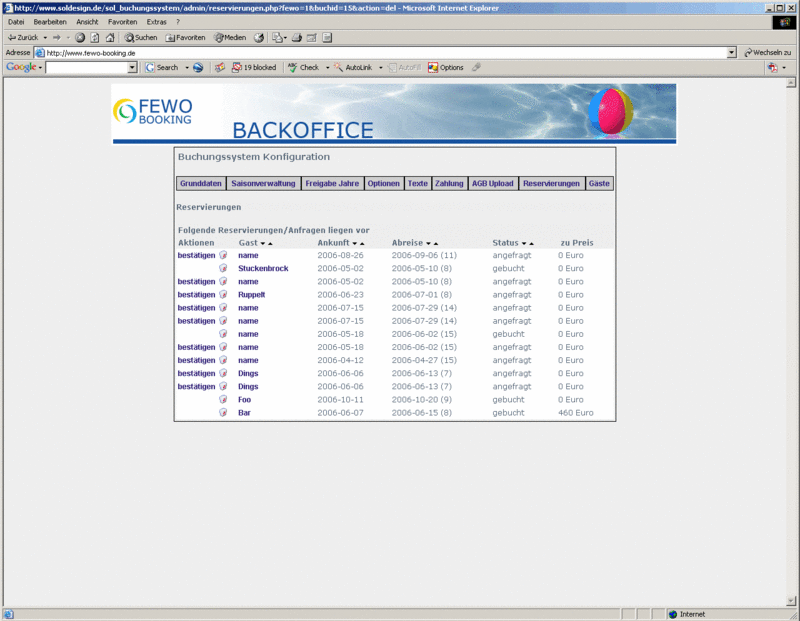Open the Zurück button history dropdown

coord(45,37)
